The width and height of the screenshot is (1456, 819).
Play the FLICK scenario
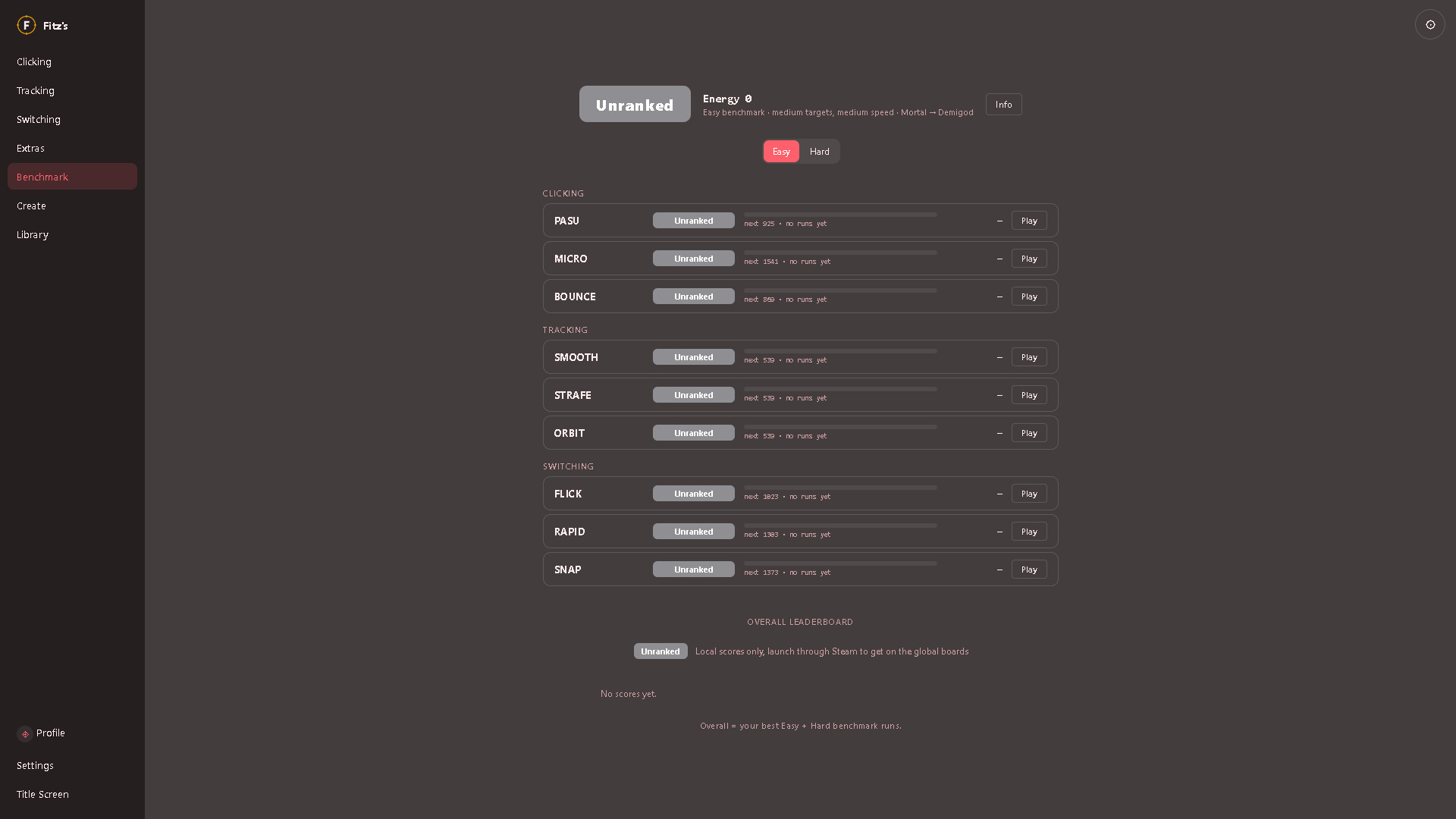[x=1029, y=494]
